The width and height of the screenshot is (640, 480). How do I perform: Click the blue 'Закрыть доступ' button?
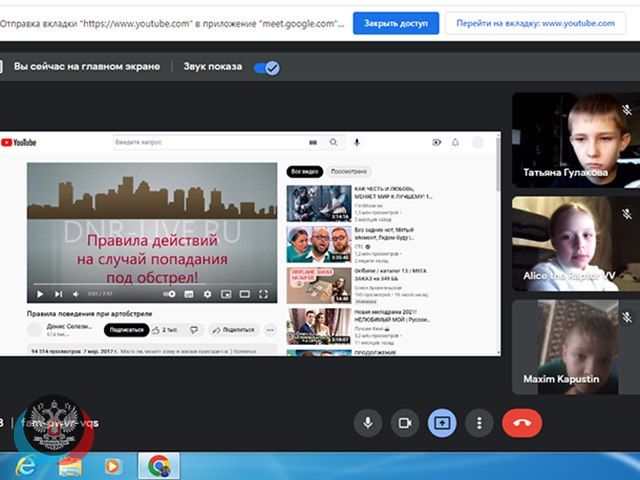[396, 23]
